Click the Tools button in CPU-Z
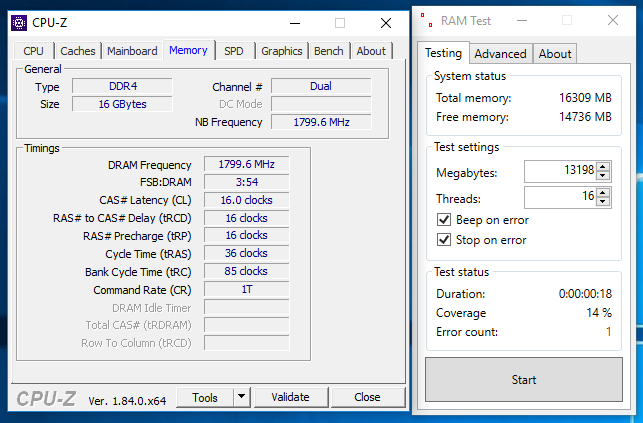 click(205, 397)
